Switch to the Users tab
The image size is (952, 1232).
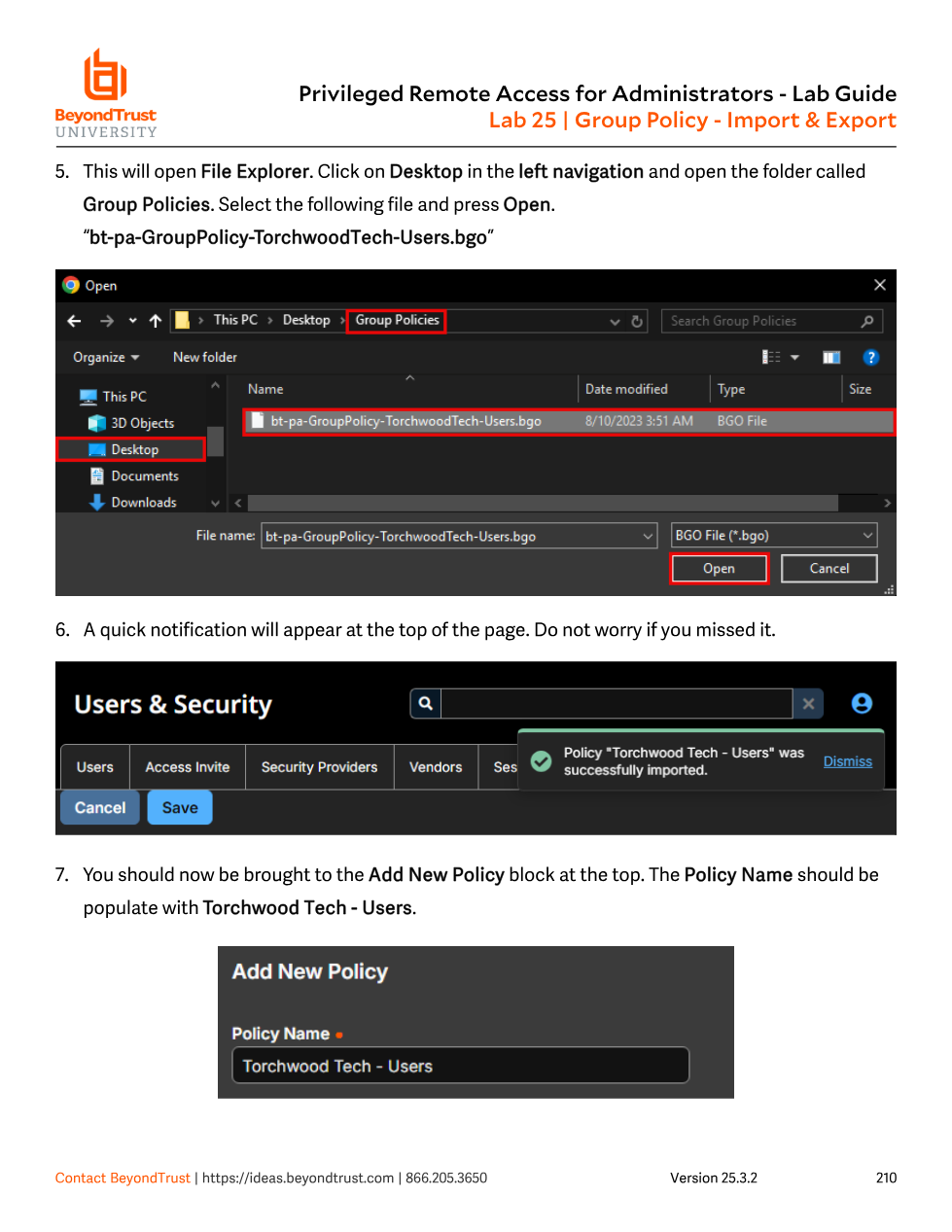[95, 767]
